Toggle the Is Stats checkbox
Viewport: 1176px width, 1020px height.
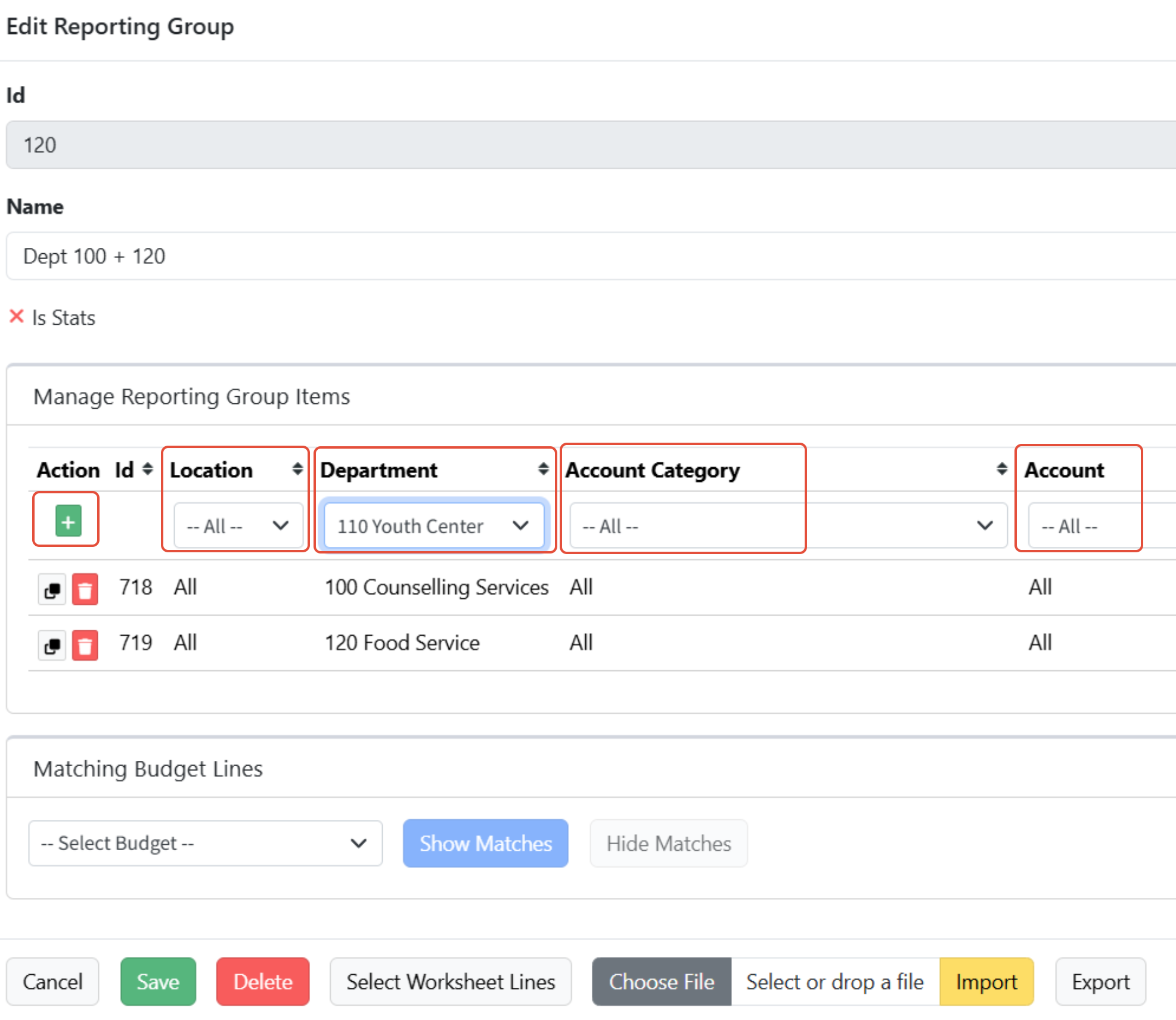click(17, 316)
